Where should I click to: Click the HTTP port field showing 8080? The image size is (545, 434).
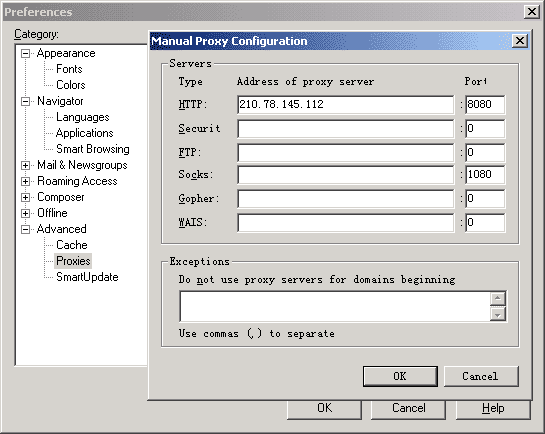pyautogui.click(x=485, y=105)
